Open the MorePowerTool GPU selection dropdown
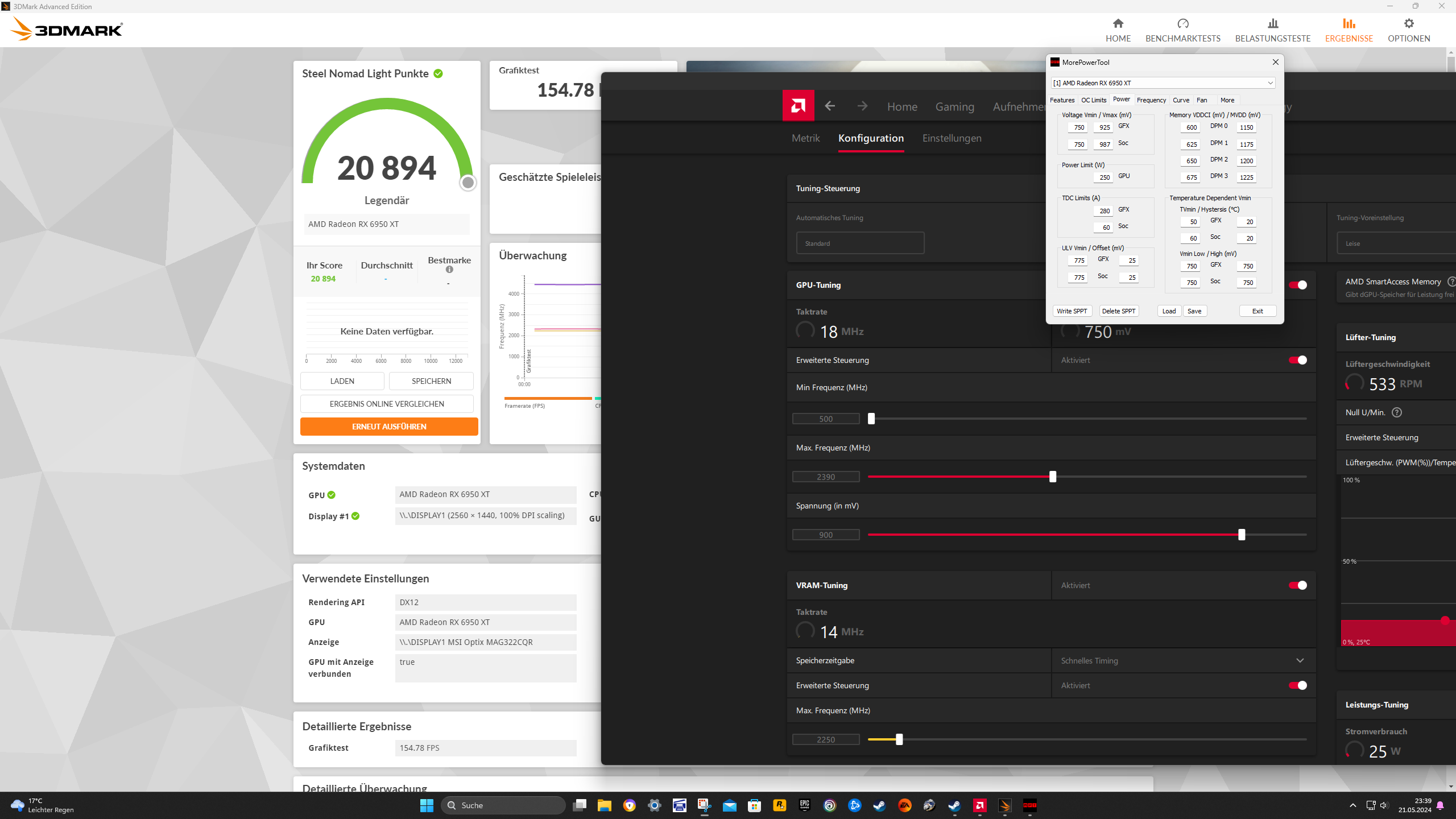Viewport: 1456px width, 819px height. [1163, 83]
